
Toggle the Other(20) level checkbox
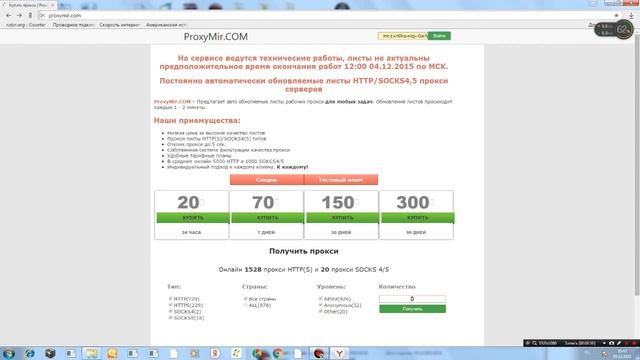(320, 311)
